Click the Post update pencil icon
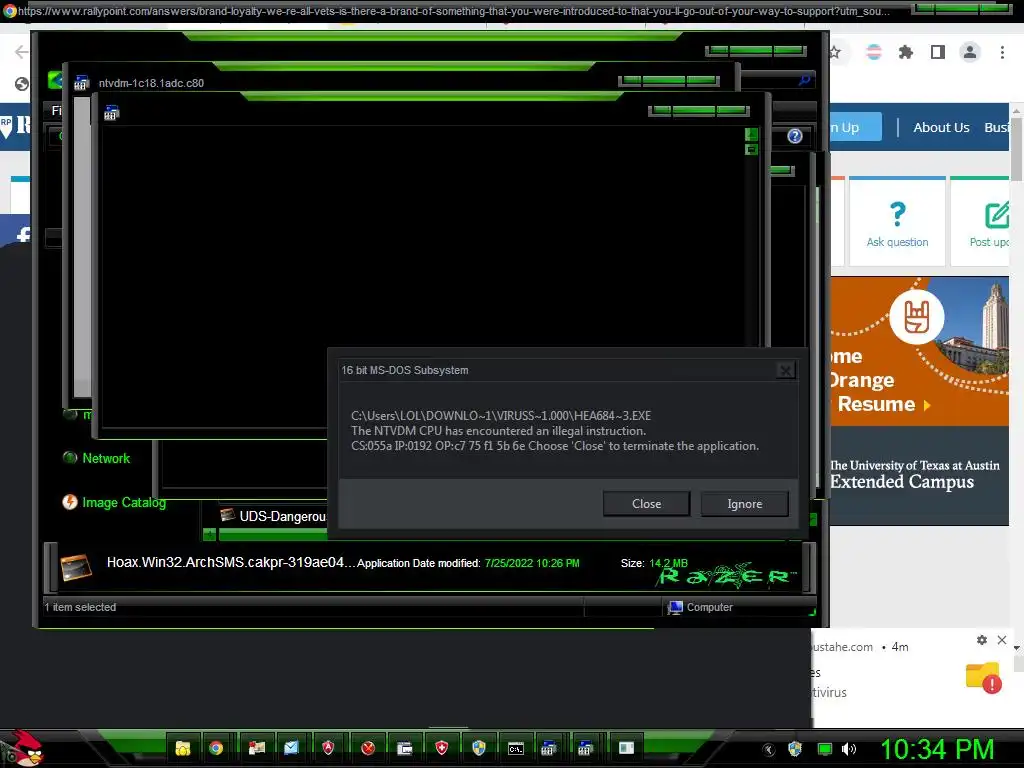The image size is (1024, 768). 997,214
